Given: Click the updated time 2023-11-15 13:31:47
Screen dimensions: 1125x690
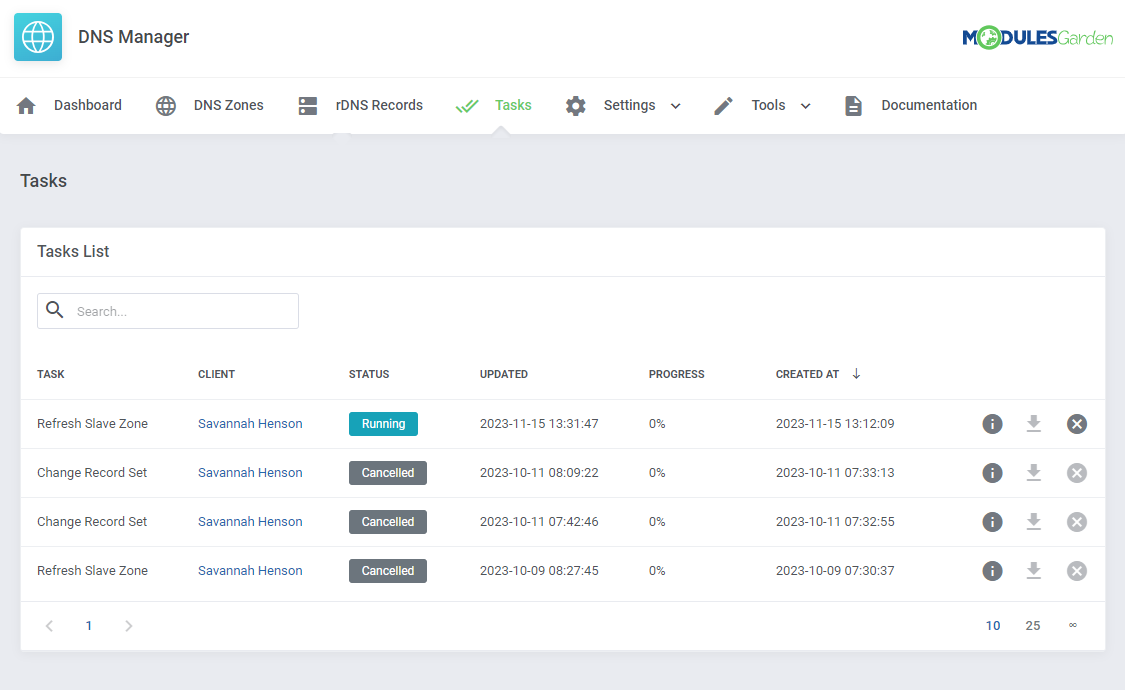Looking at the screenshot, I should point(539,424).
